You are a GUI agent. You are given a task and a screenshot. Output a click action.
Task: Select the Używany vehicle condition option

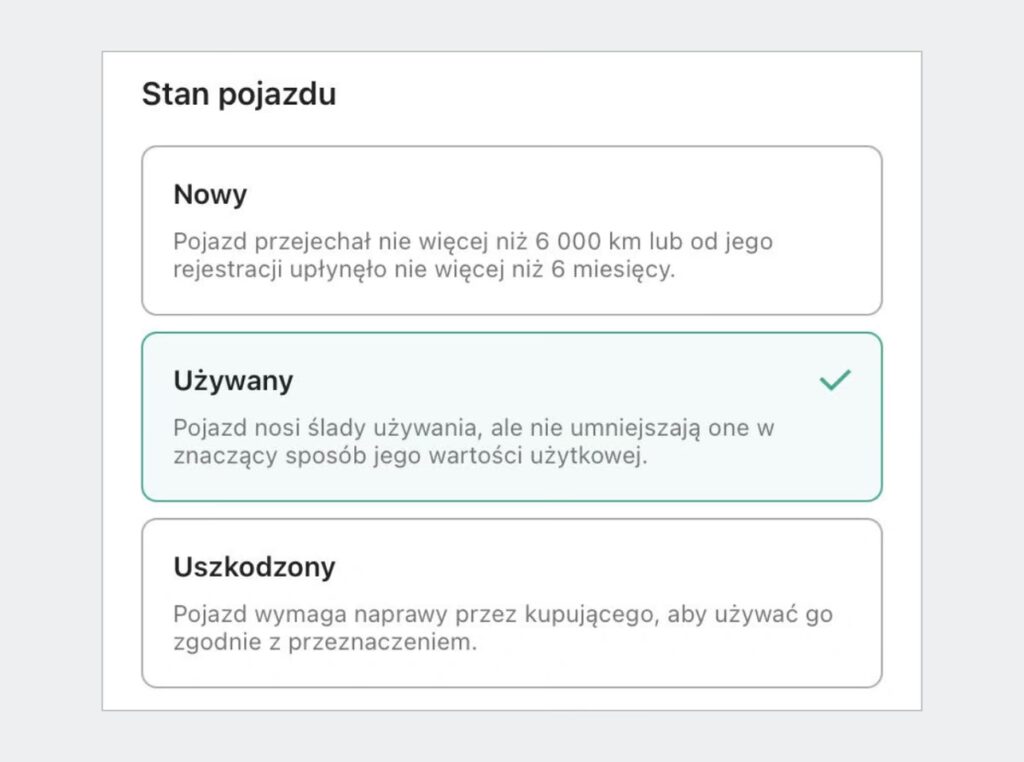(x=511, y=416)
